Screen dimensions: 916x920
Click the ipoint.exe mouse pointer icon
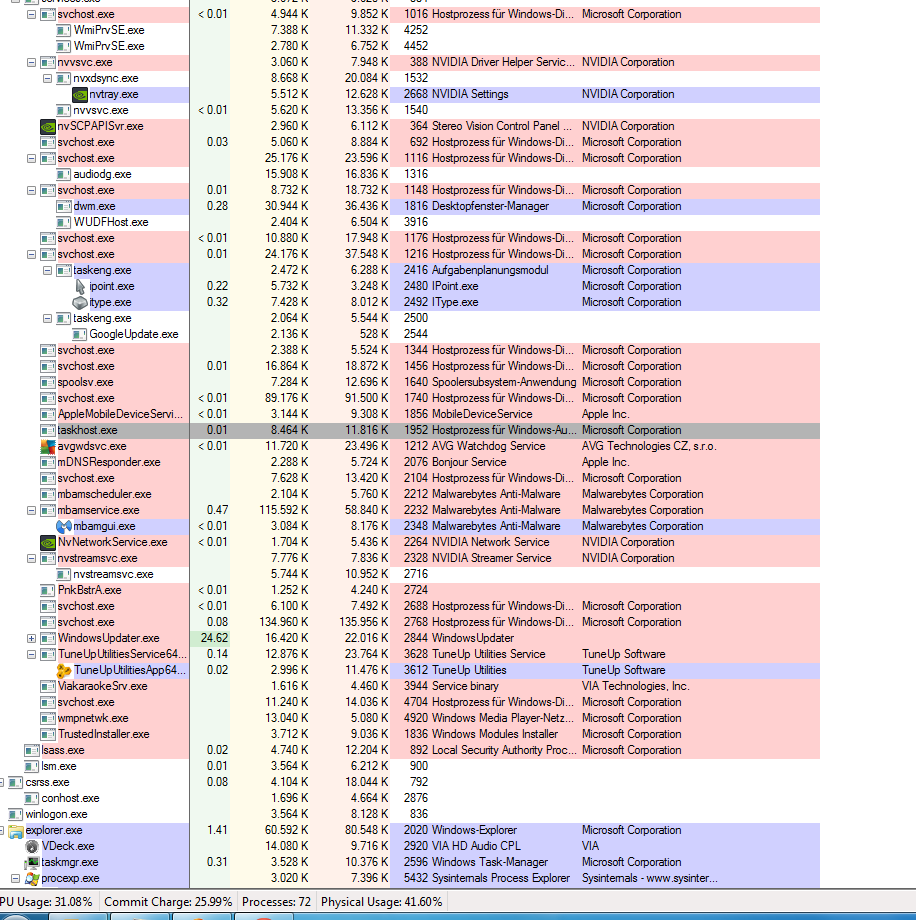point(80,286)
